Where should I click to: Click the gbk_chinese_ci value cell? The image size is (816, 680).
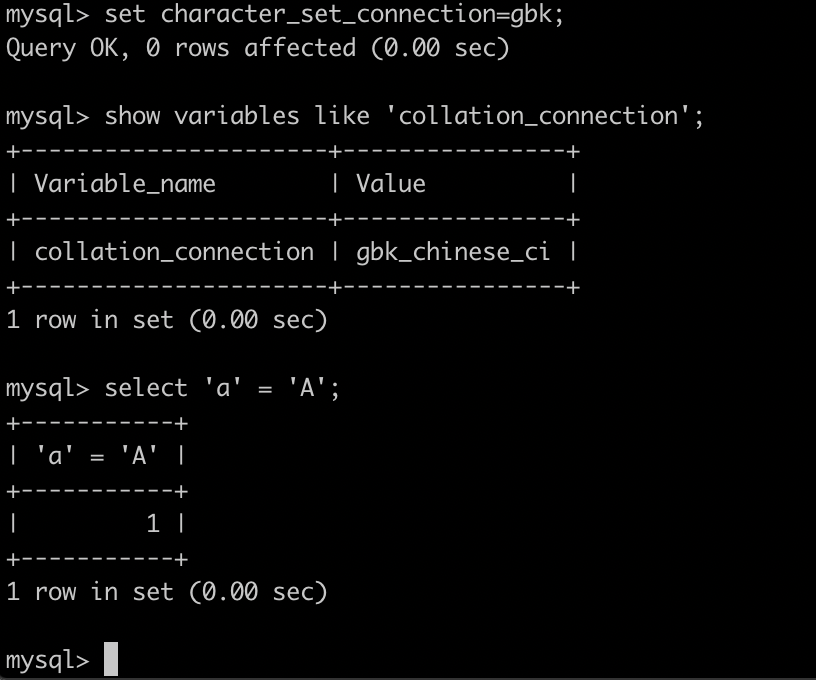[453, 252]
